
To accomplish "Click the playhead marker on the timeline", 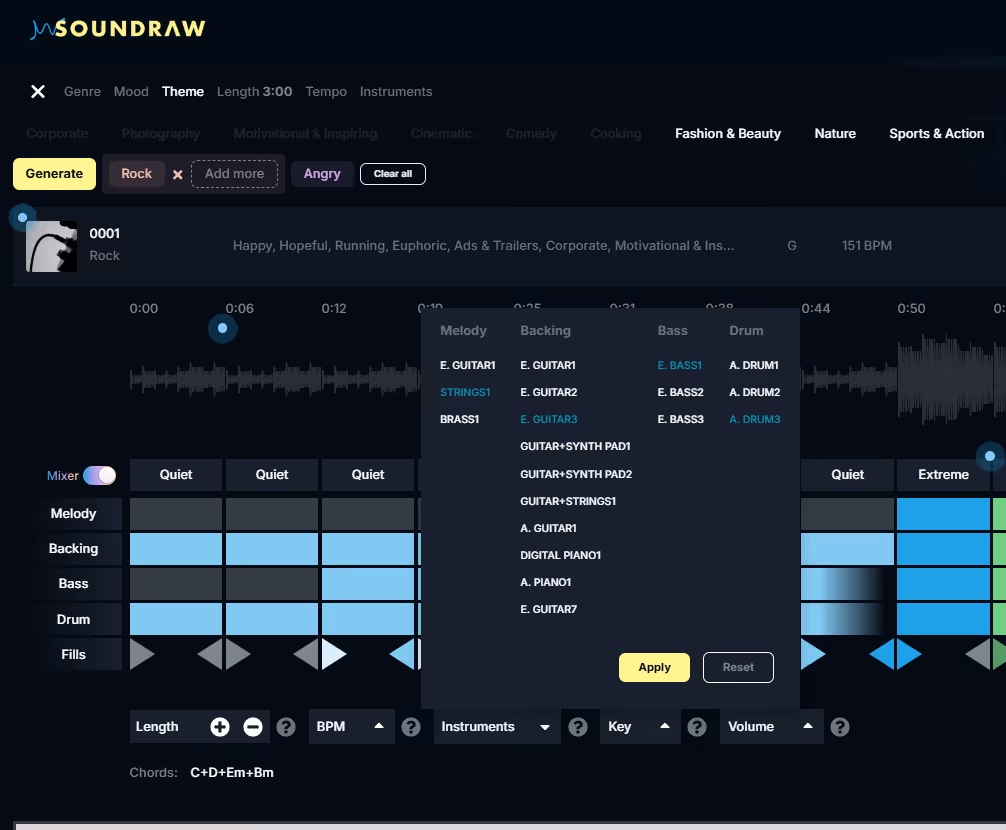I will tap(223, 328).
